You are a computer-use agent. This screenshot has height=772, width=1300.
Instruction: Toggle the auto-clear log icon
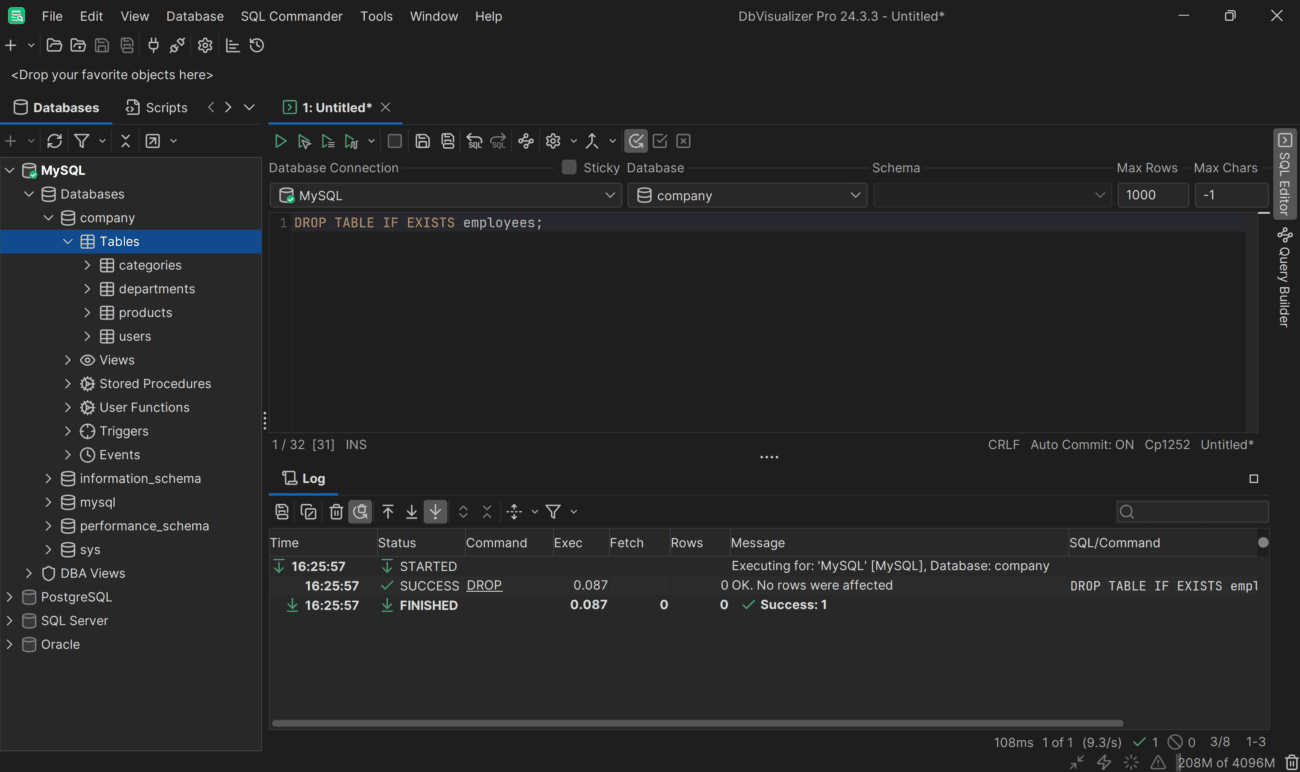(x=360, y=511)
